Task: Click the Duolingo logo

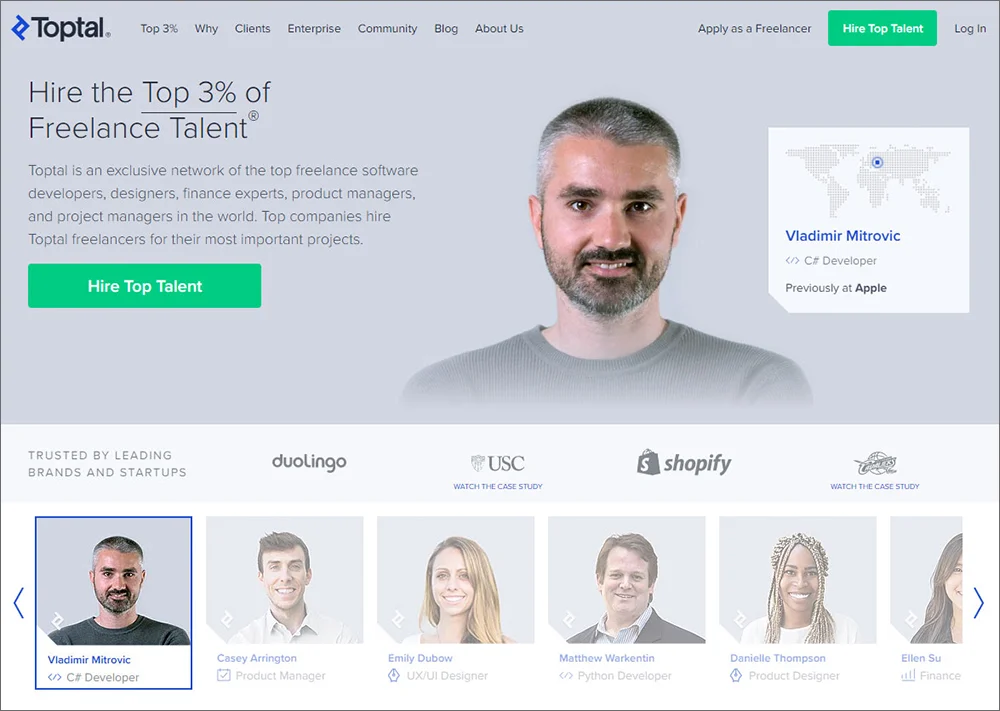Action: 309,462
